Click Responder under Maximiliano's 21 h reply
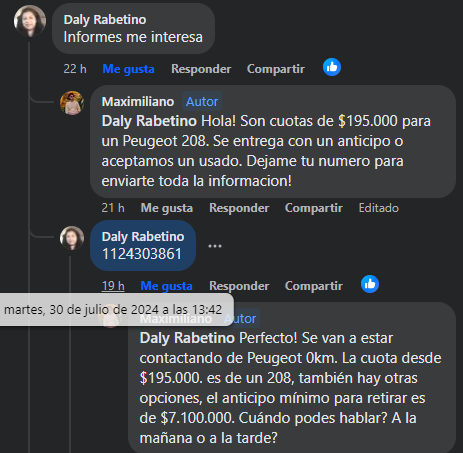The width and height of the screenshot is (463, 453). pyautogui.click(x=239, y=208)
